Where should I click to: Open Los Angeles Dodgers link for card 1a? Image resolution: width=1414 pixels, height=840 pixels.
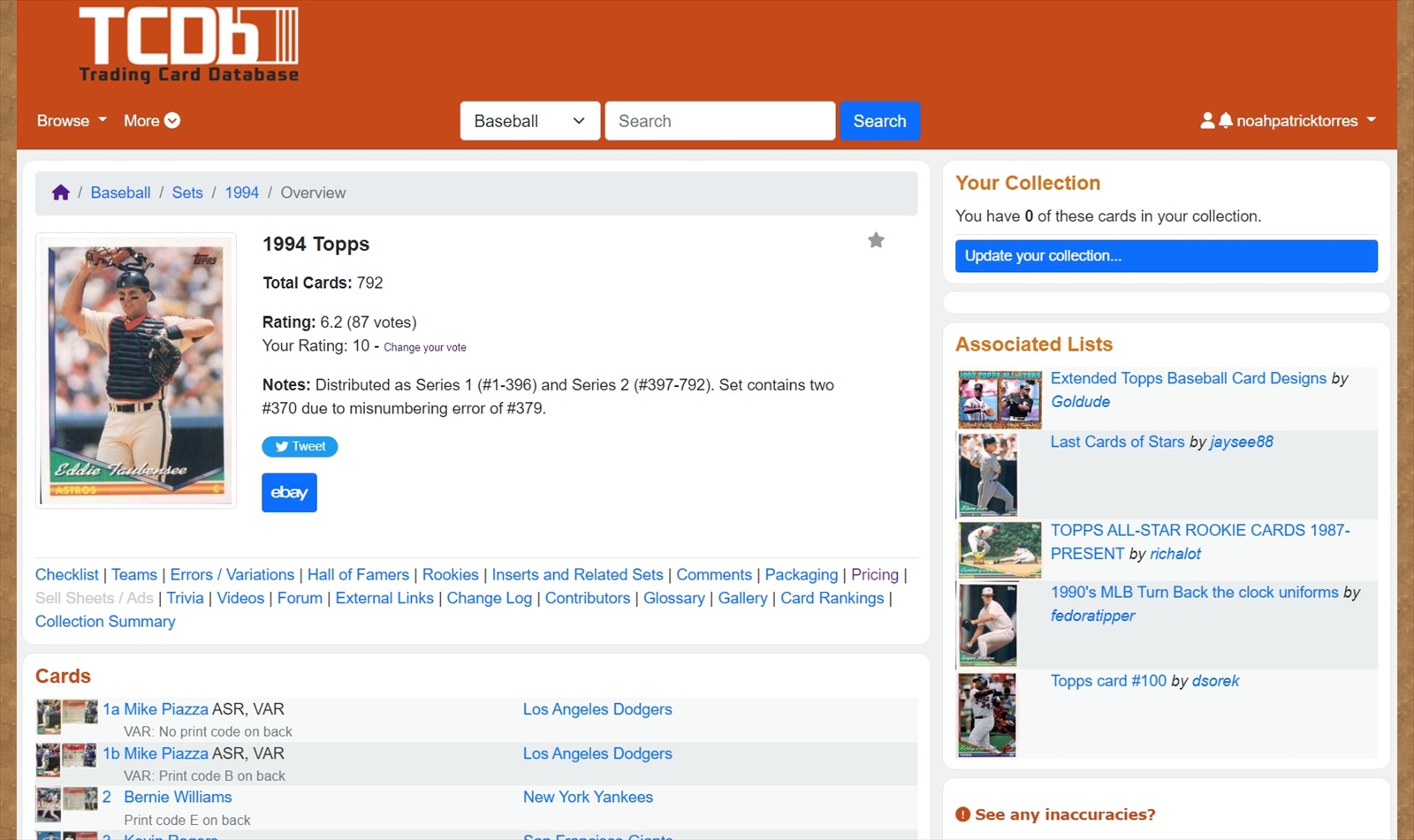[597, 709]
